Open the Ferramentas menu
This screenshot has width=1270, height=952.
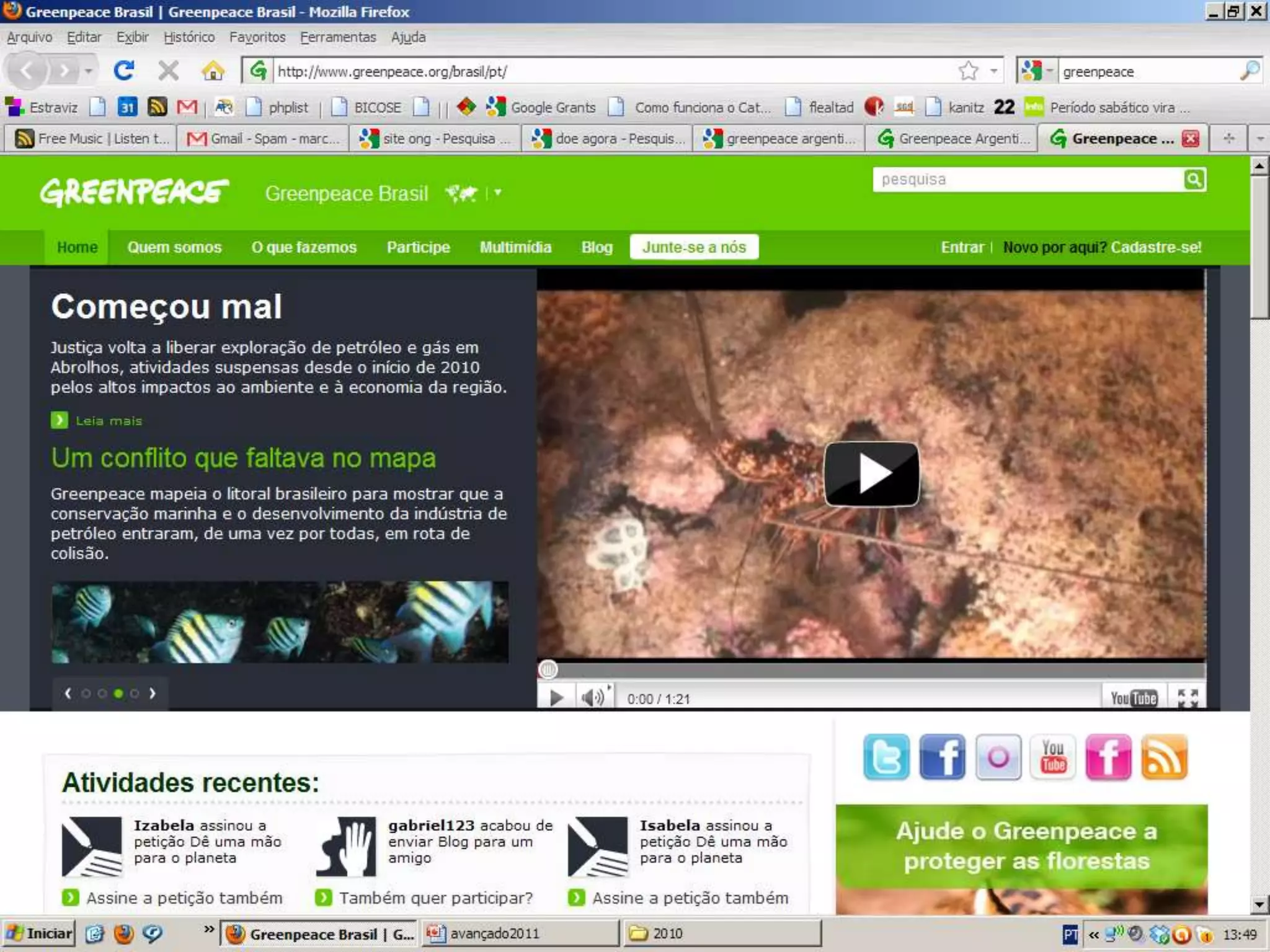pyautogui.click(x=338, y=37)
